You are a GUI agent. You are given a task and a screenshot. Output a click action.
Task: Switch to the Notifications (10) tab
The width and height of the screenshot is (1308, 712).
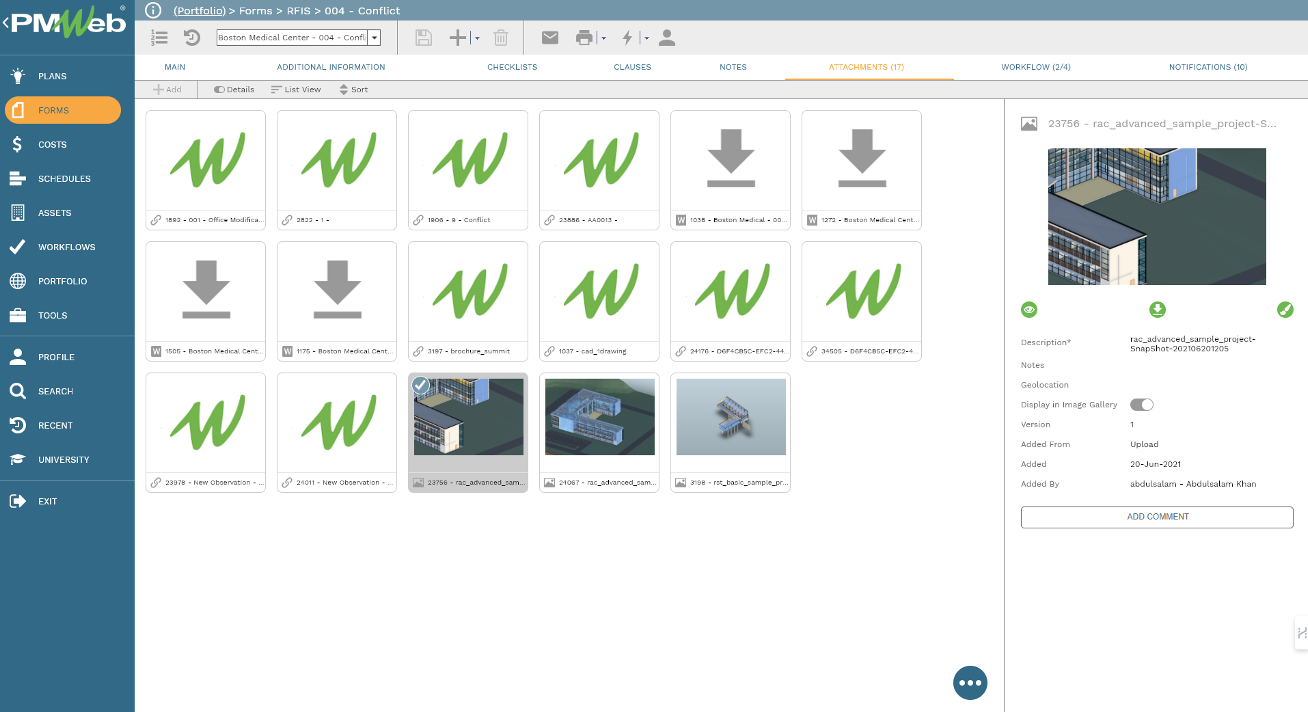coord(1208,67)
